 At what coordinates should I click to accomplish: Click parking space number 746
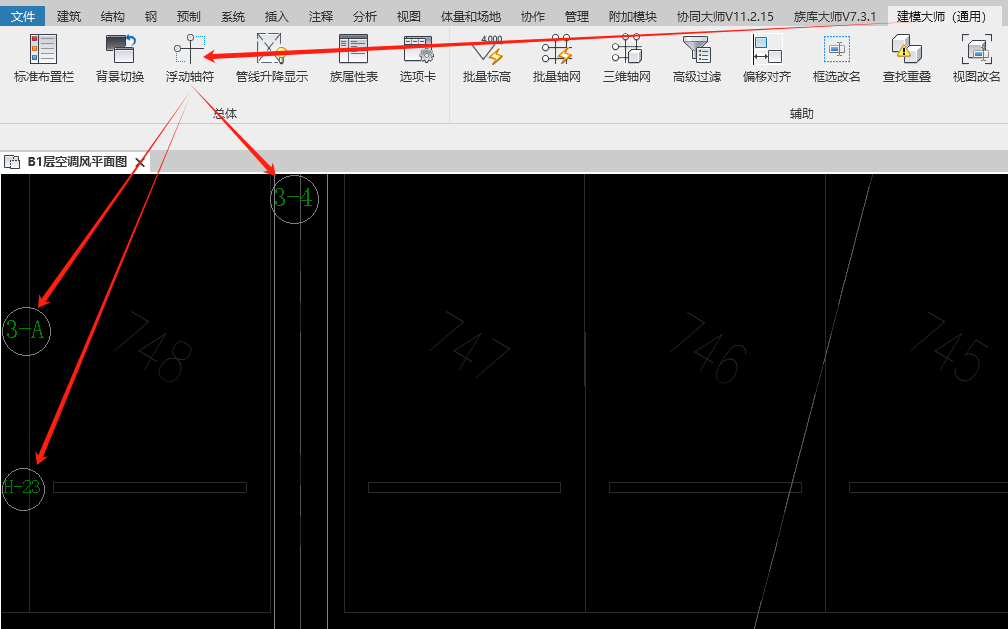point(709,348)
